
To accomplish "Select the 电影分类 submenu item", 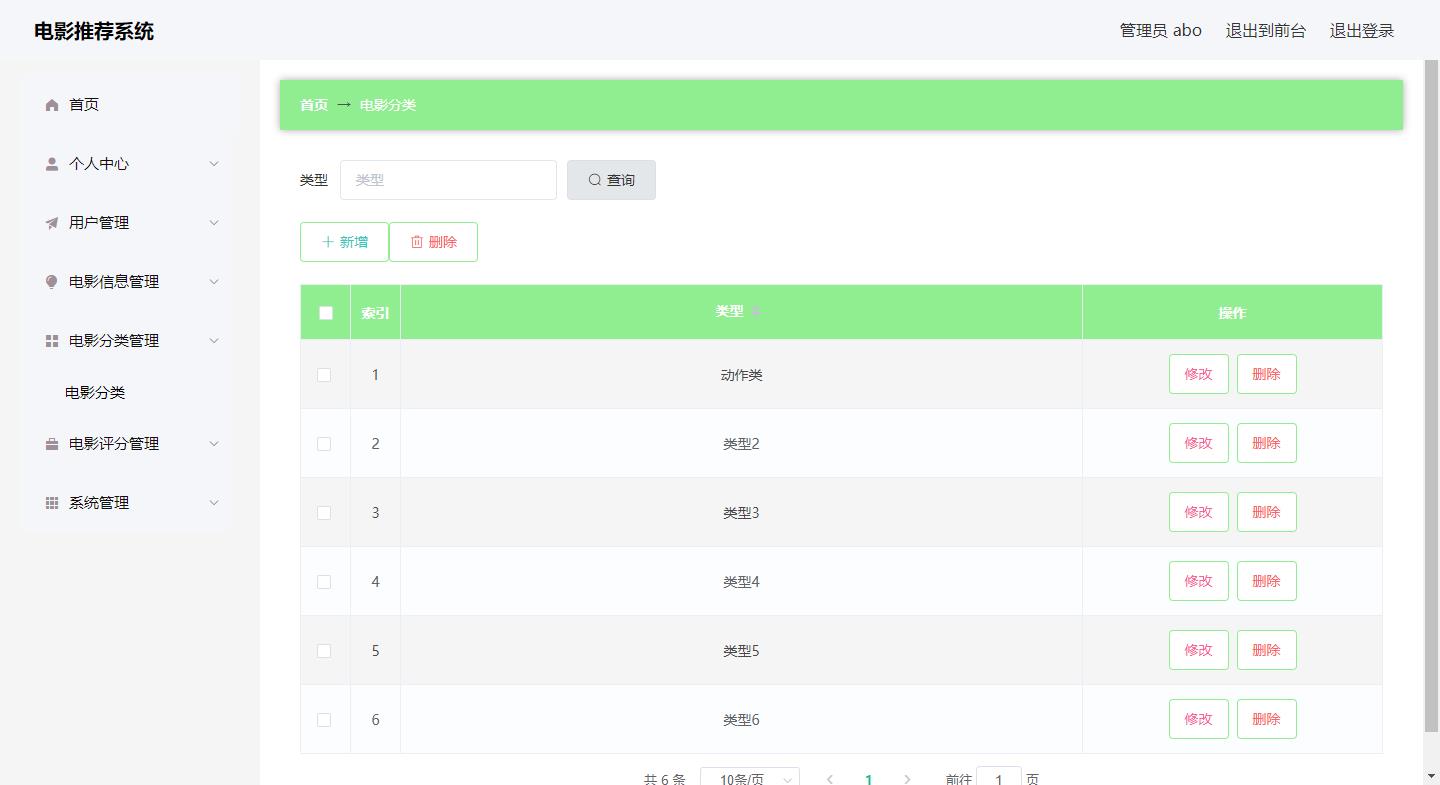I will [x=95, y=393].
